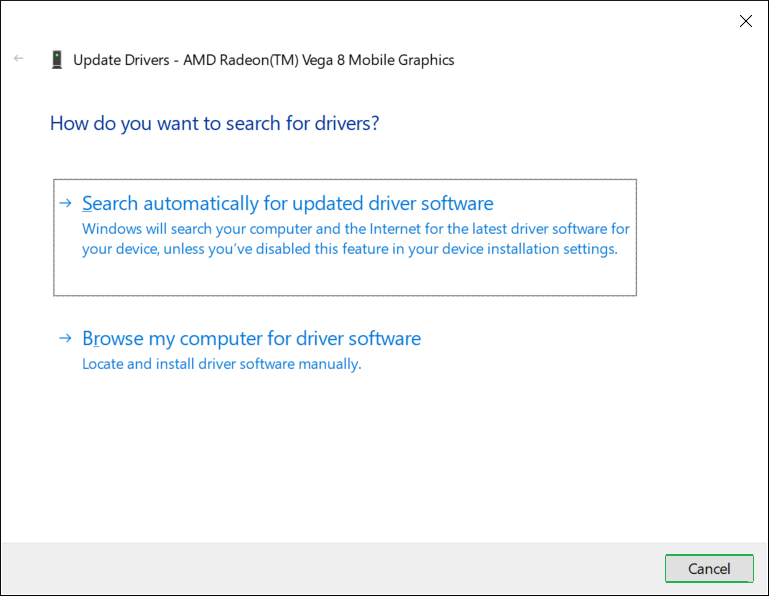
Task: Click the 'Windows will search your computer' description text
Action: pyautogui.click(x=356, y=239)
